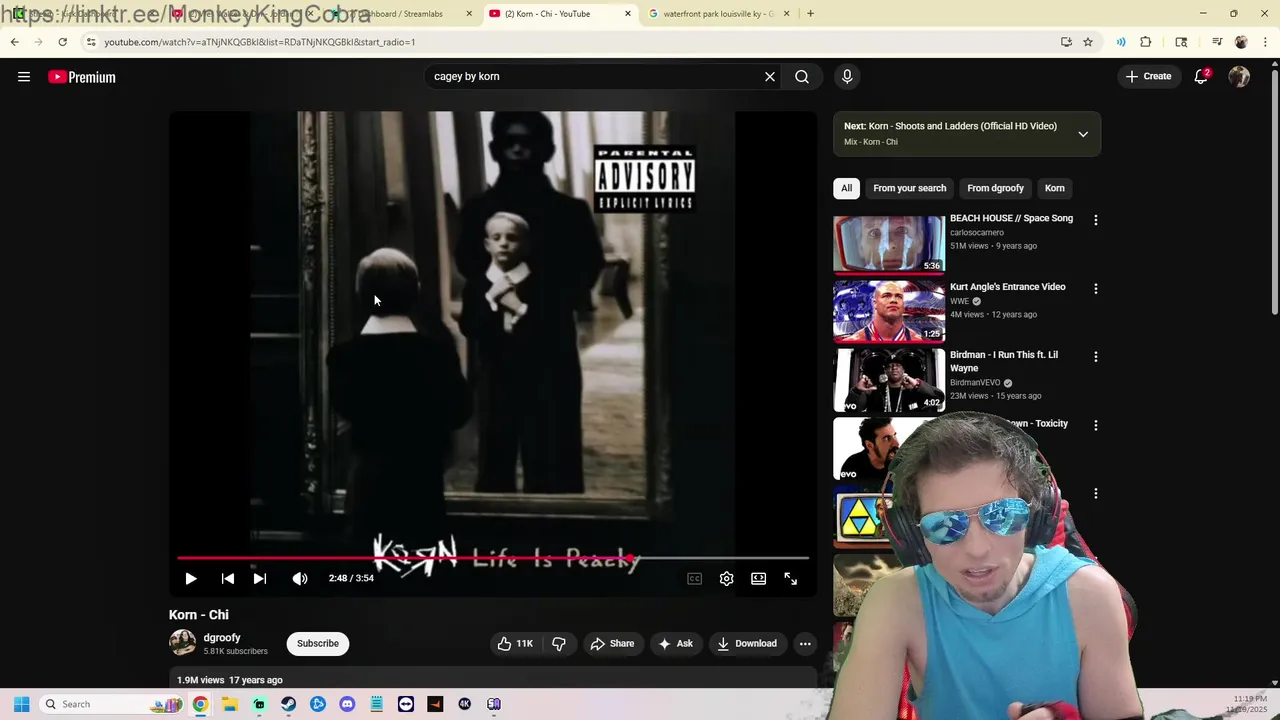1280x720 pixels.
Task: Expand the Next mix playlist panel
Action: pyautogui.click(x=1083, y=134)
